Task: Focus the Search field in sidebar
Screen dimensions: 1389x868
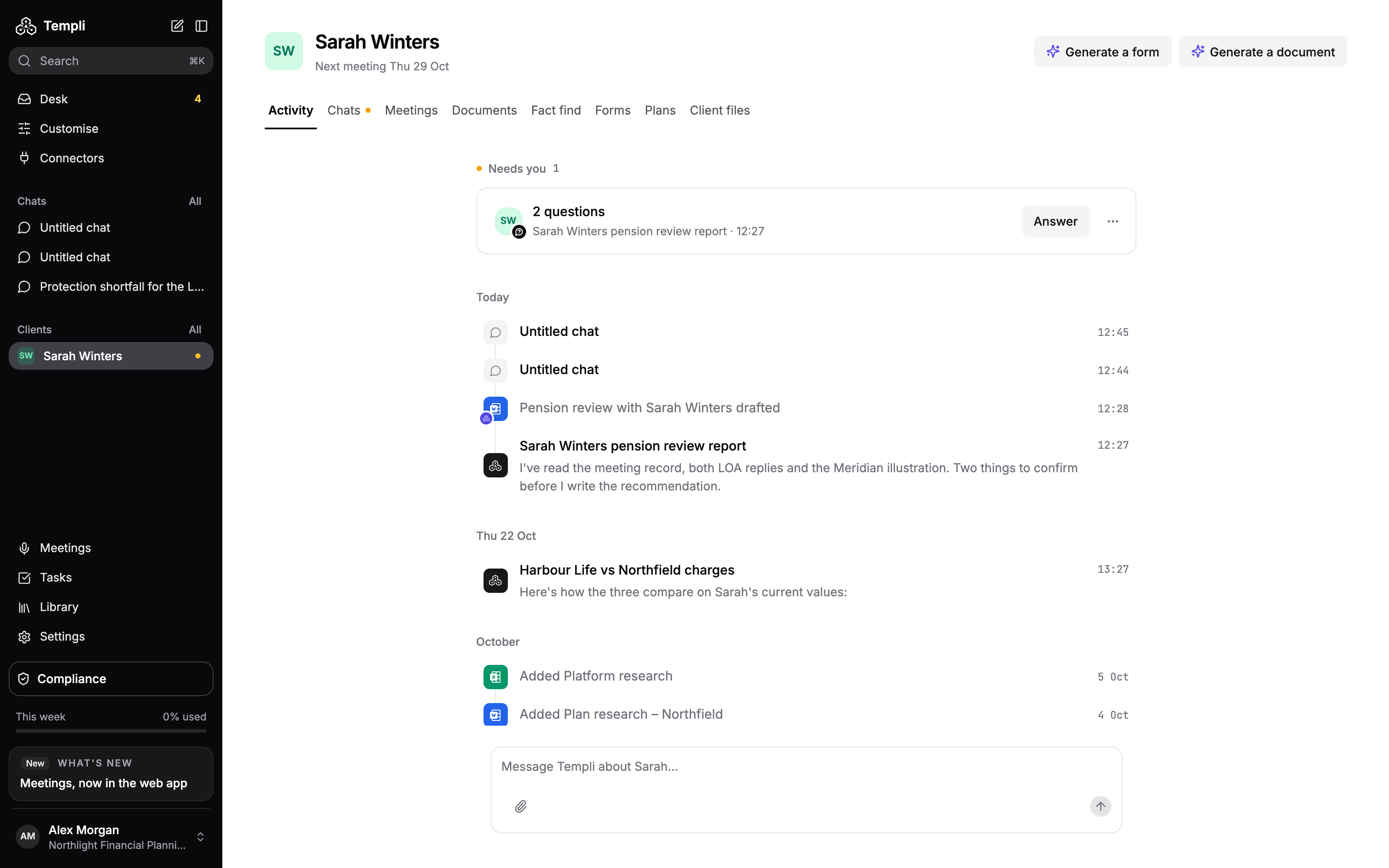Action: (x=111, y=61)
